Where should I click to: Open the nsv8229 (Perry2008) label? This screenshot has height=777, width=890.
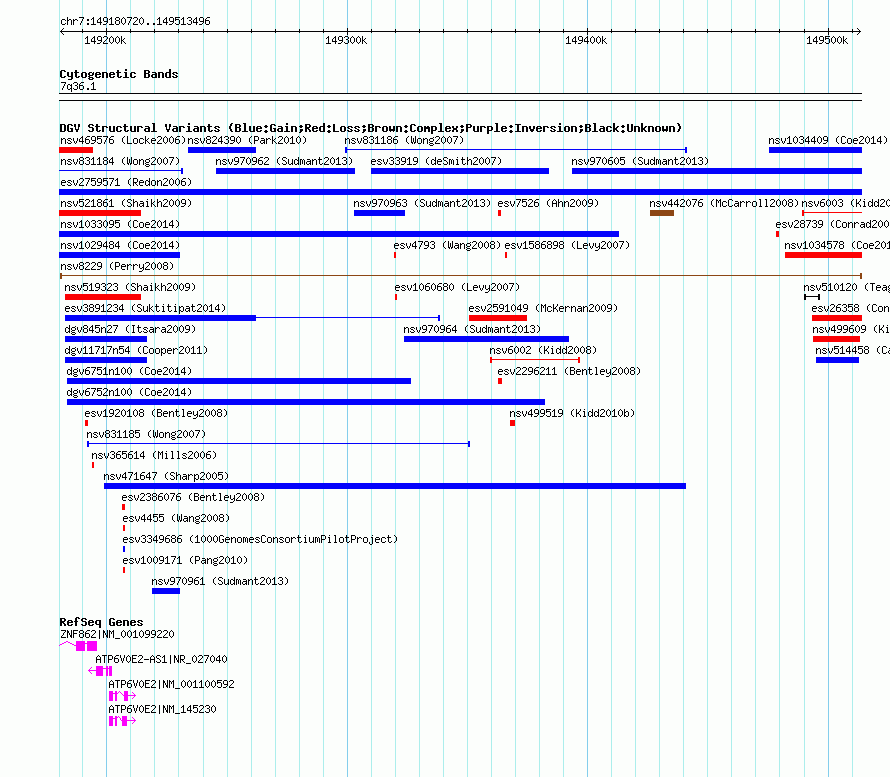[x=117, y=266]
